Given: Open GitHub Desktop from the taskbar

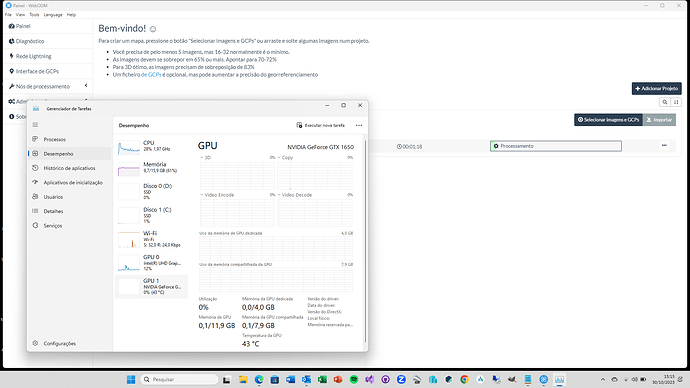Looking at the screenshot, I should (x=385, y=379).
